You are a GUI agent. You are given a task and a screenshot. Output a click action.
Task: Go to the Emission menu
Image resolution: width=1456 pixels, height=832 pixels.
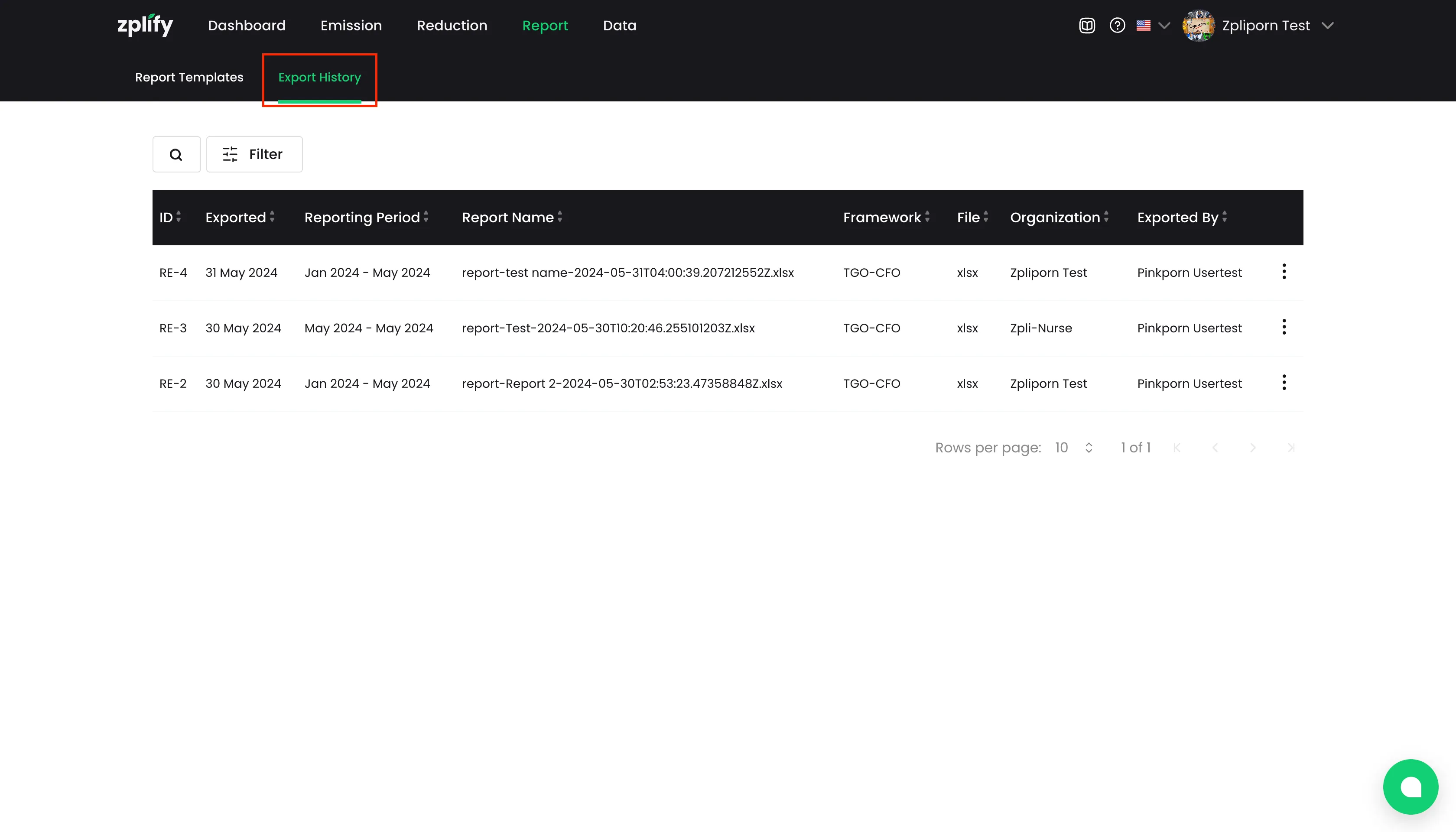[351, 26]
